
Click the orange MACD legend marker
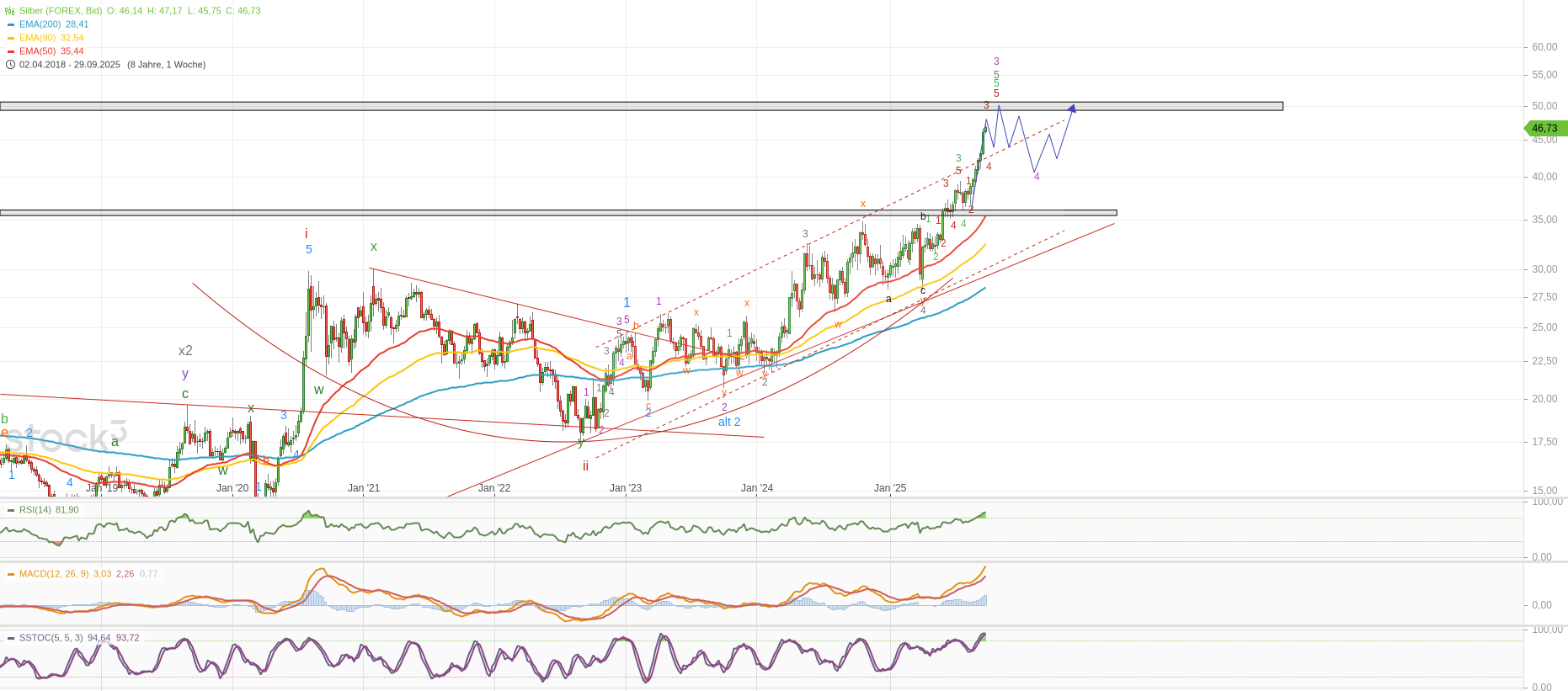(x=11, y=574)
